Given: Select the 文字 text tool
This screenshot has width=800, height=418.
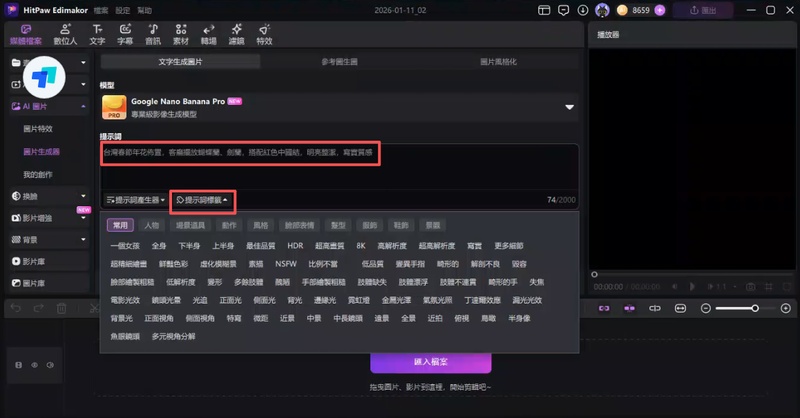Looking at the screenshot, I should [x=97, y=34].
